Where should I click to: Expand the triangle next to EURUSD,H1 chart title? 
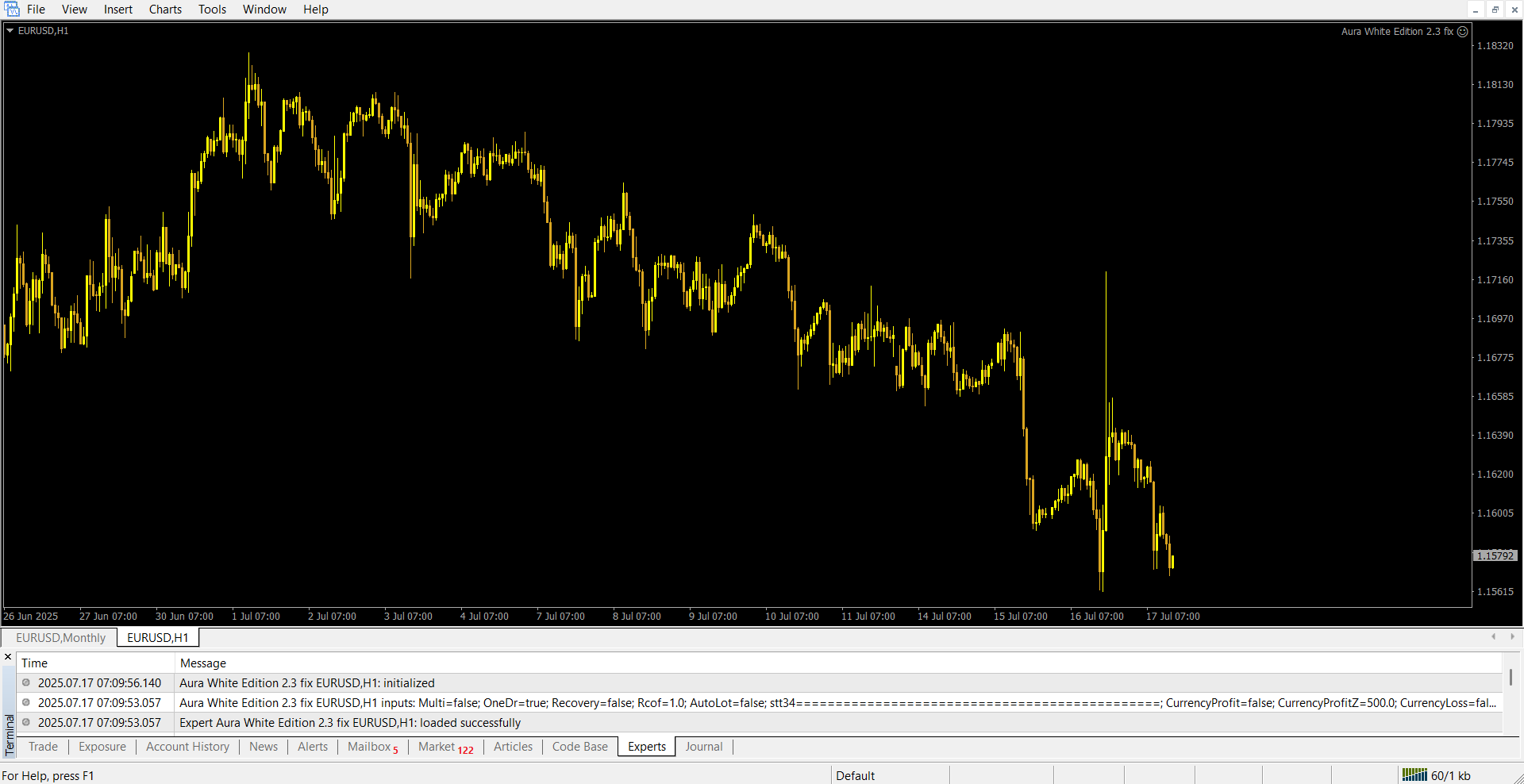click(10, 31)
